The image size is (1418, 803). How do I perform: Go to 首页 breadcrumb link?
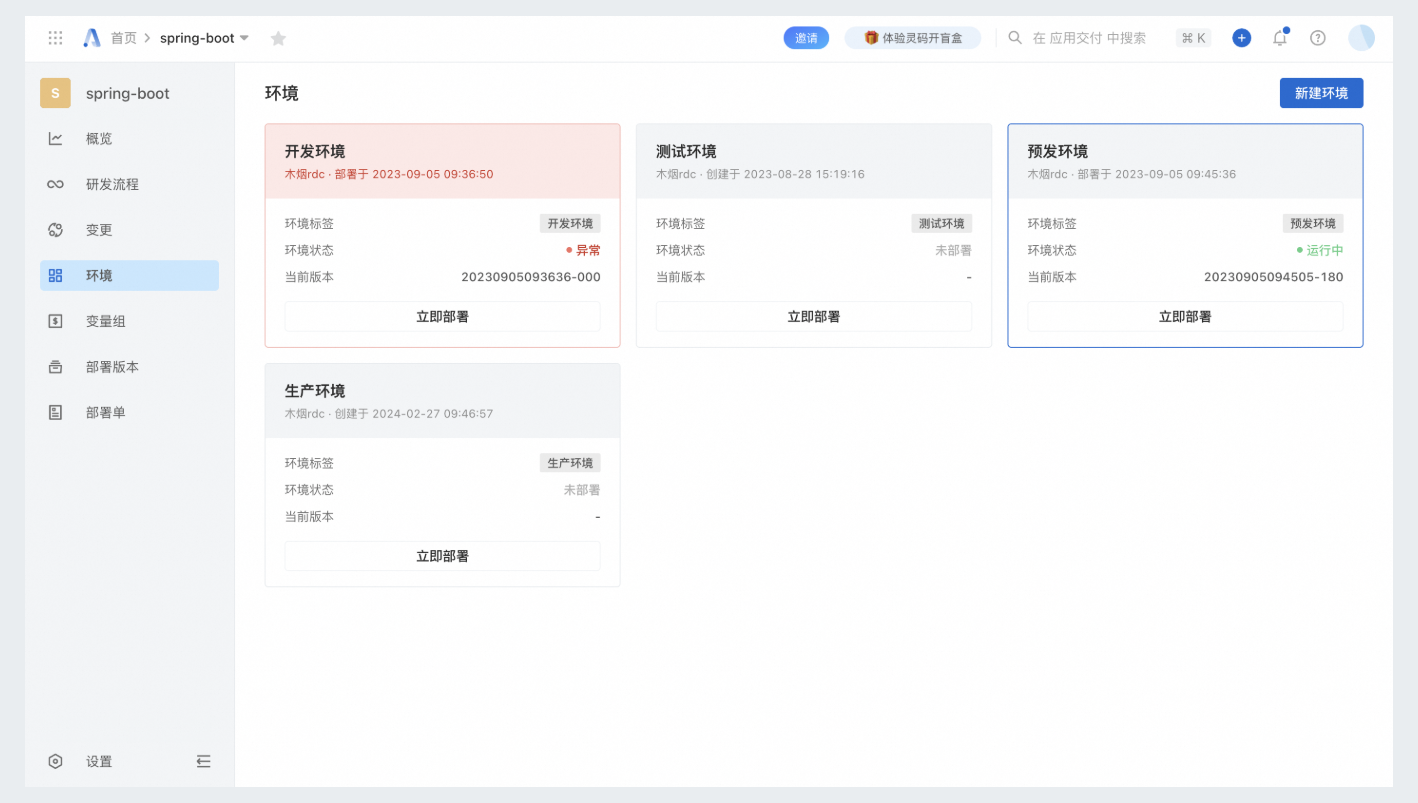[124, 38]
